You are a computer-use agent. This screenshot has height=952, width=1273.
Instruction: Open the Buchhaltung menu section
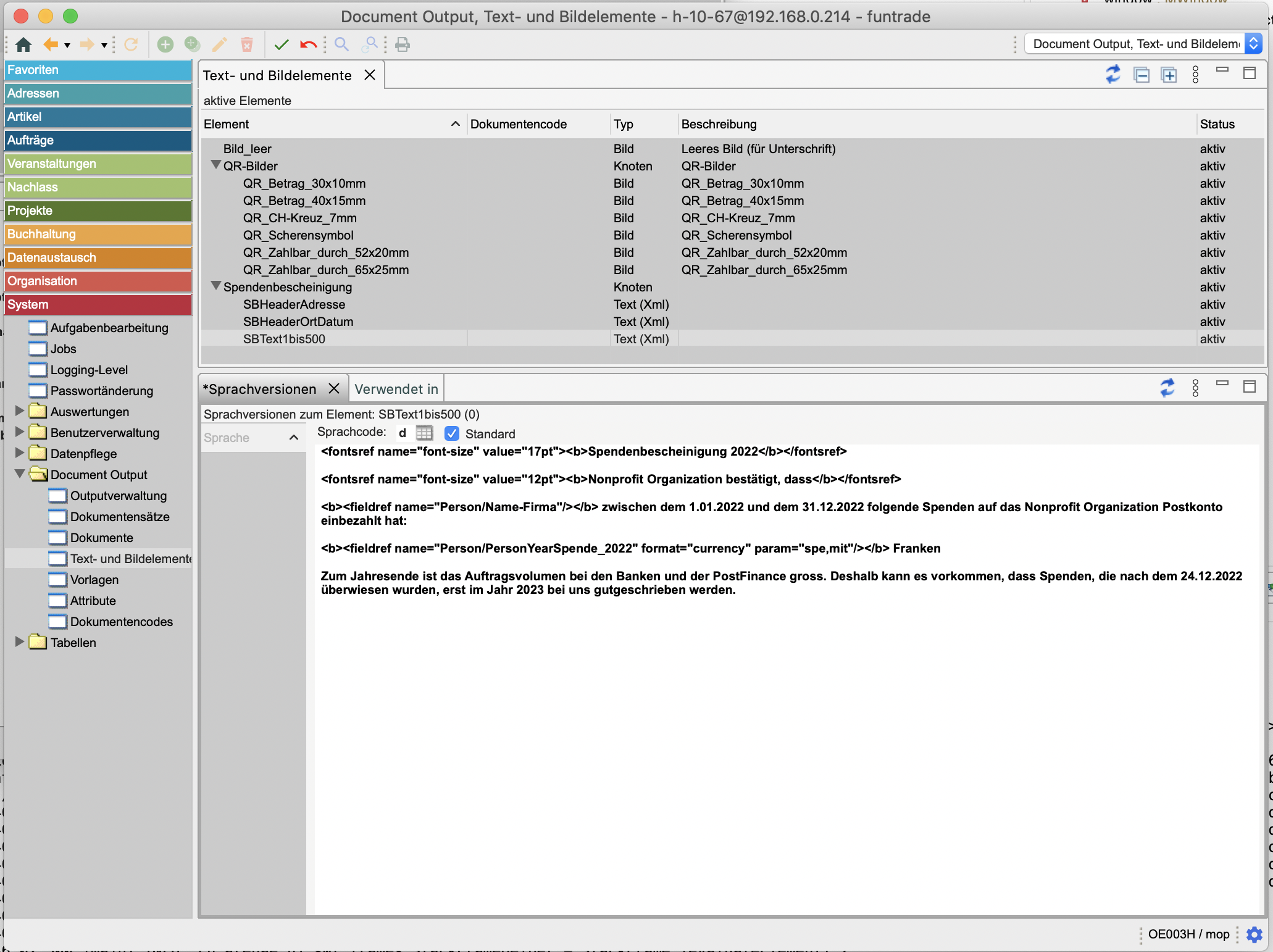(98, 234)
